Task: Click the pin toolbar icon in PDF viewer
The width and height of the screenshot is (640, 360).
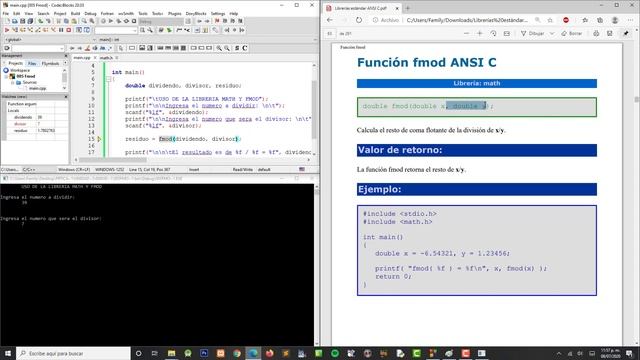Action: tap(626, 33)
